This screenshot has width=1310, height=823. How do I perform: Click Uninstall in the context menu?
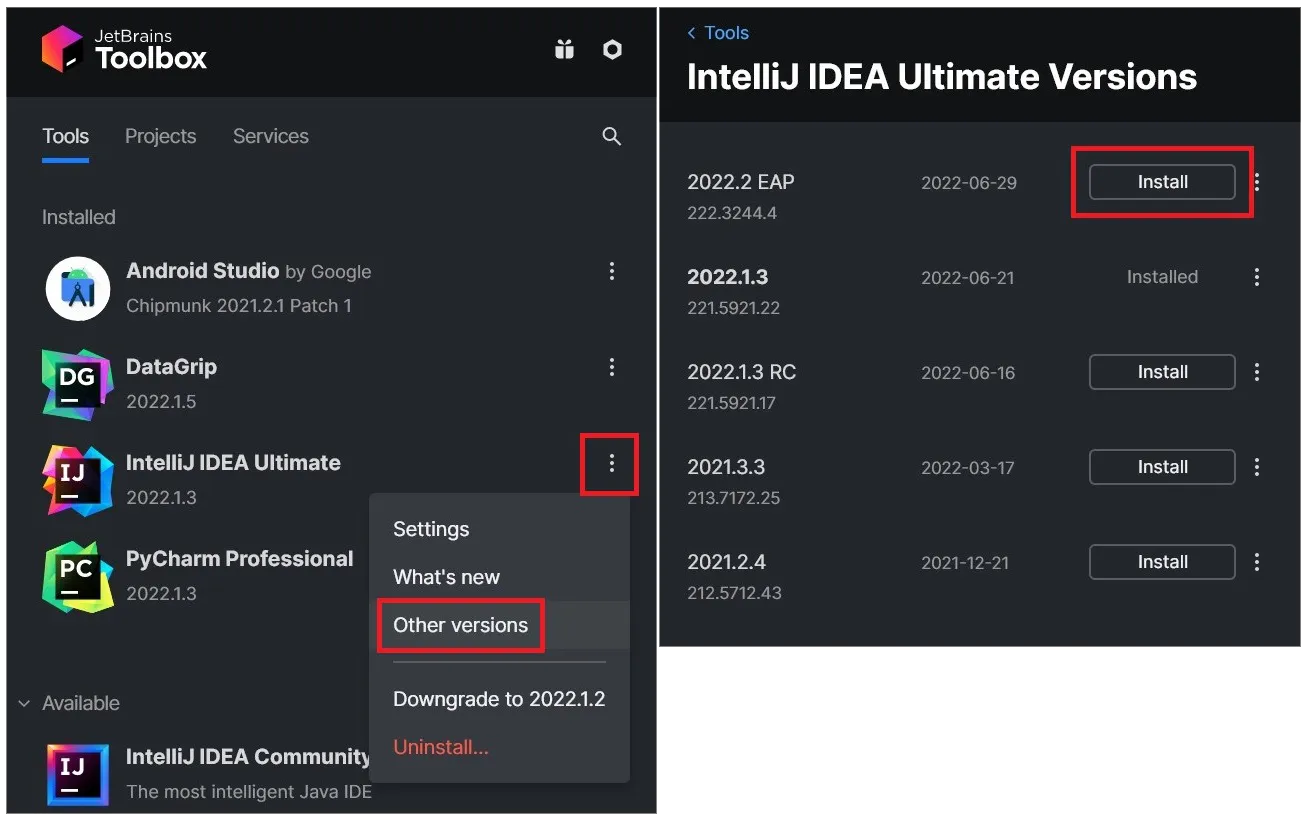coord(441,747)
